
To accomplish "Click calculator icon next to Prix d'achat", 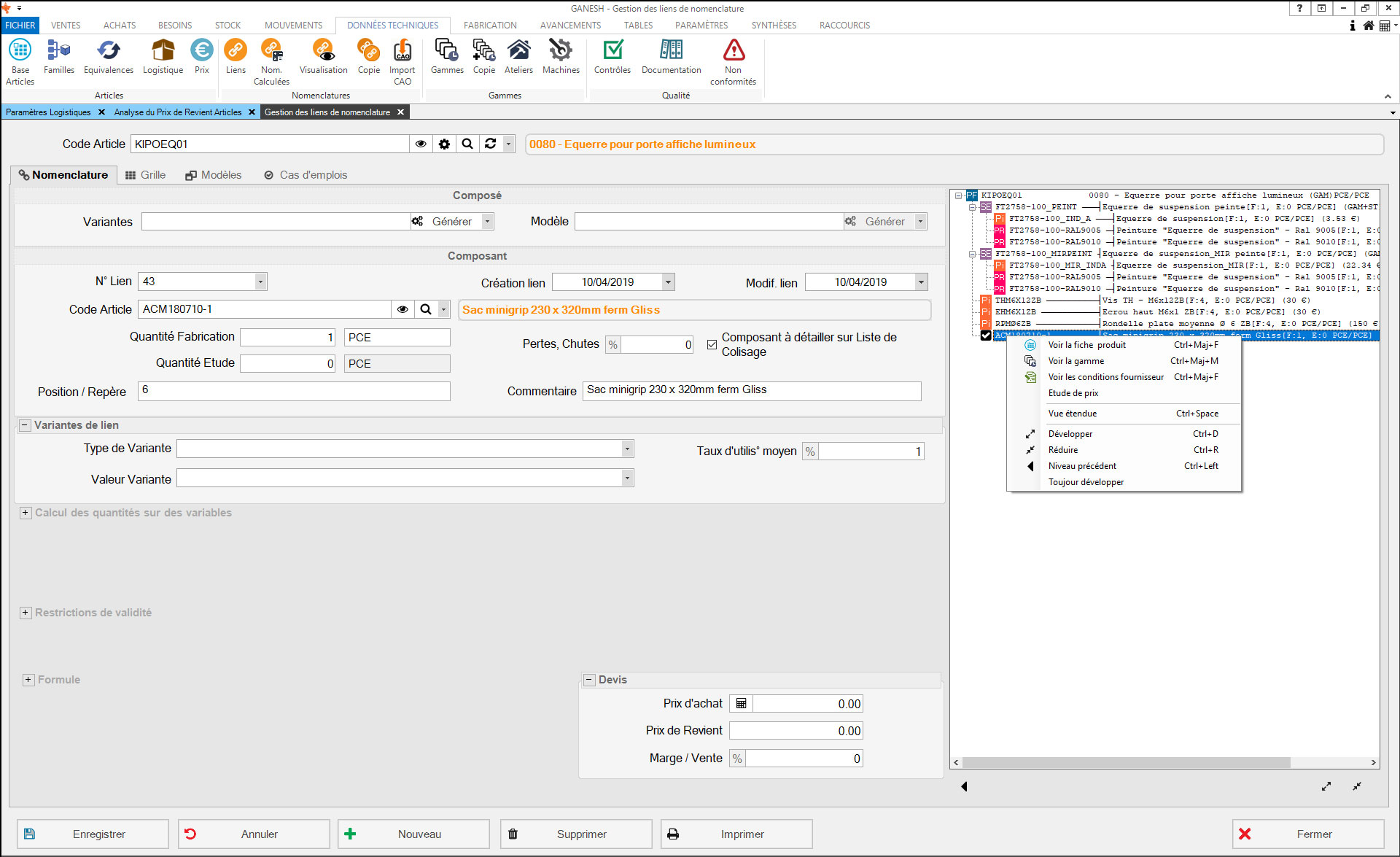I will [741, 704].
